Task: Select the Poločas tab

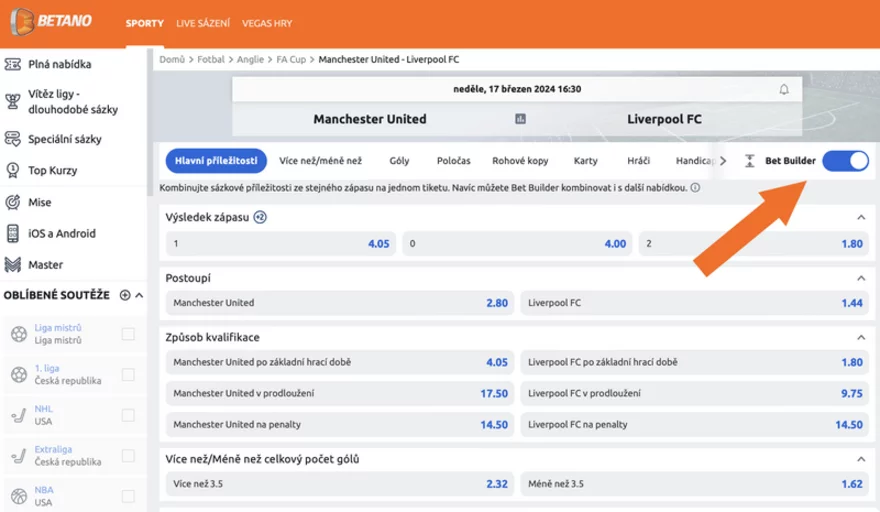Action: [x=453, y=161]
